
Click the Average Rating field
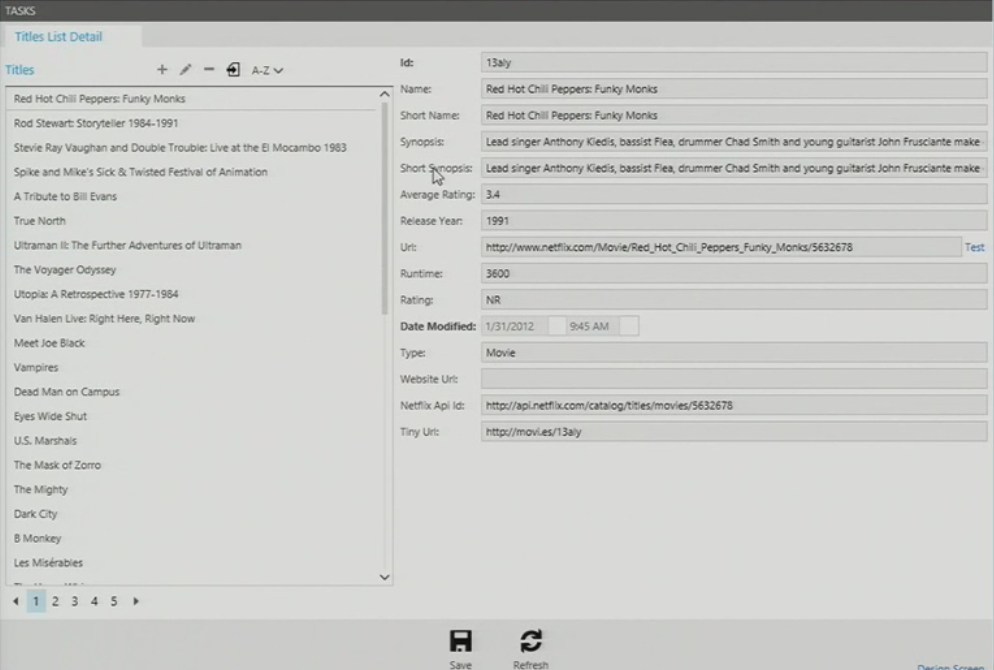[733, 195]
